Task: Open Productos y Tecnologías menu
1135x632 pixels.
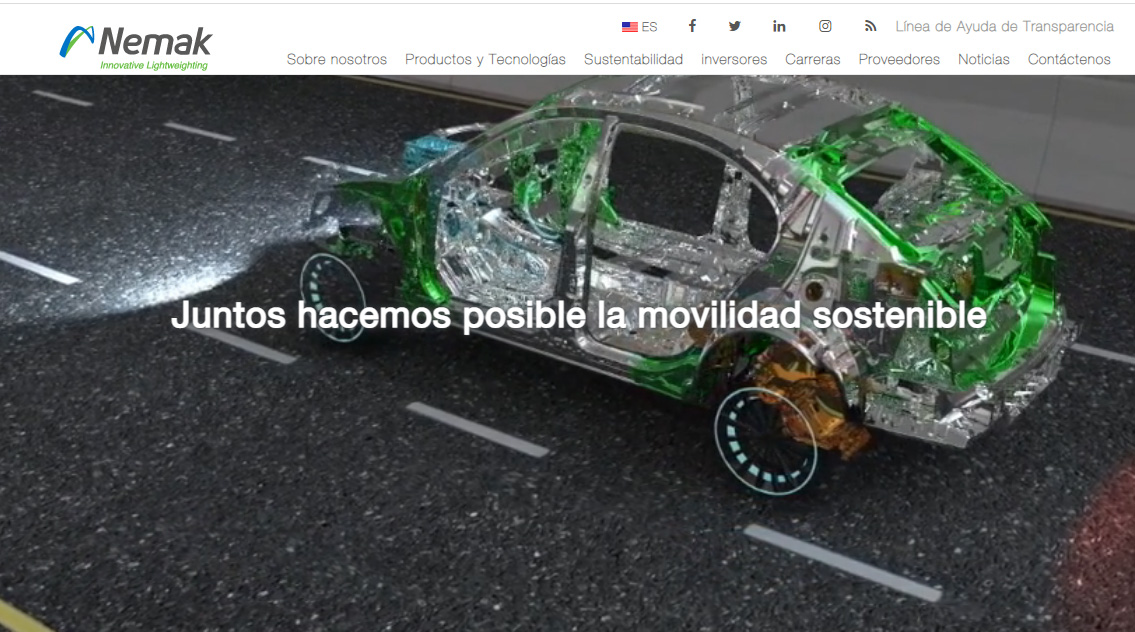Action: click(x=485, y=59)
